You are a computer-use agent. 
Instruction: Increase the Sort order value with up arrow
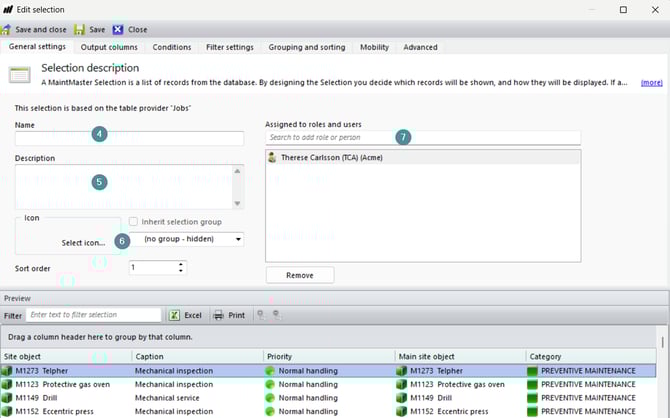click(181, 265)
